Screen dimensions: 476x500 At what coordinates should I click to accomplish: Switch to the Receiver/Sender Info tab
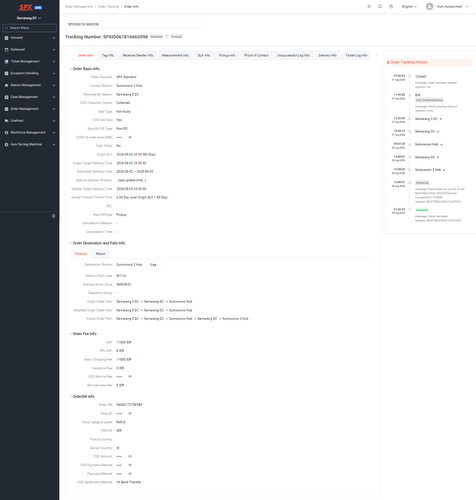tap(138, 55)
